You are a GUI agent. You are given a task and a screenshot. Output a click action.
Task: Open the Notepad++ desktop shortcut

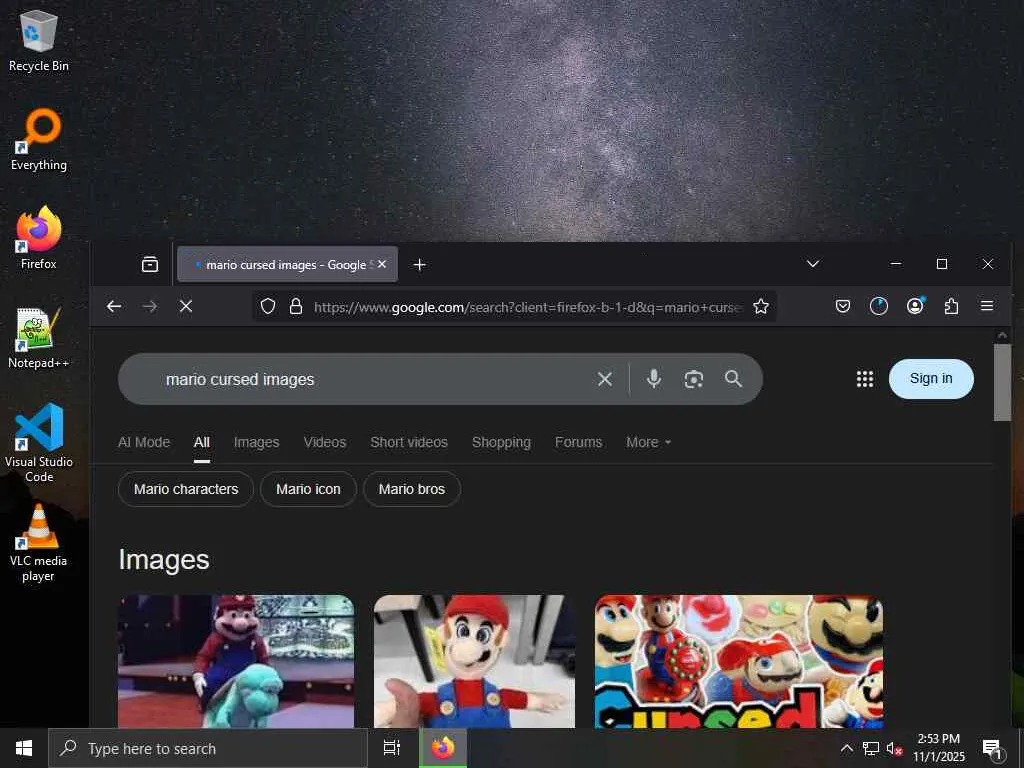click(39, 338)
